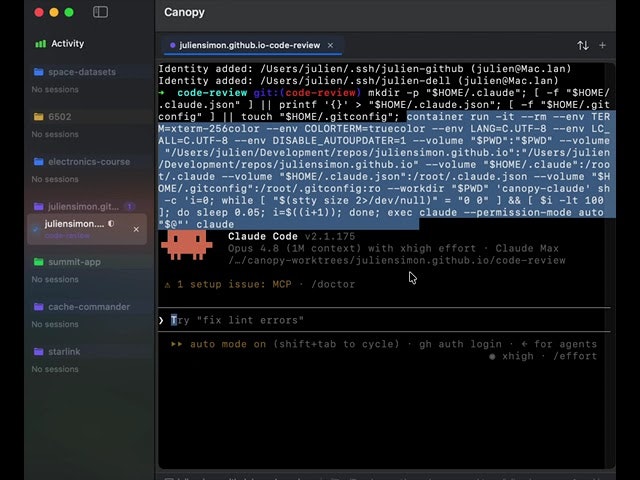The width and height of the screenshot is (640, 480).
Task: Open the cache-commander project
Action: pyautogui.click(x=89, y=307)
